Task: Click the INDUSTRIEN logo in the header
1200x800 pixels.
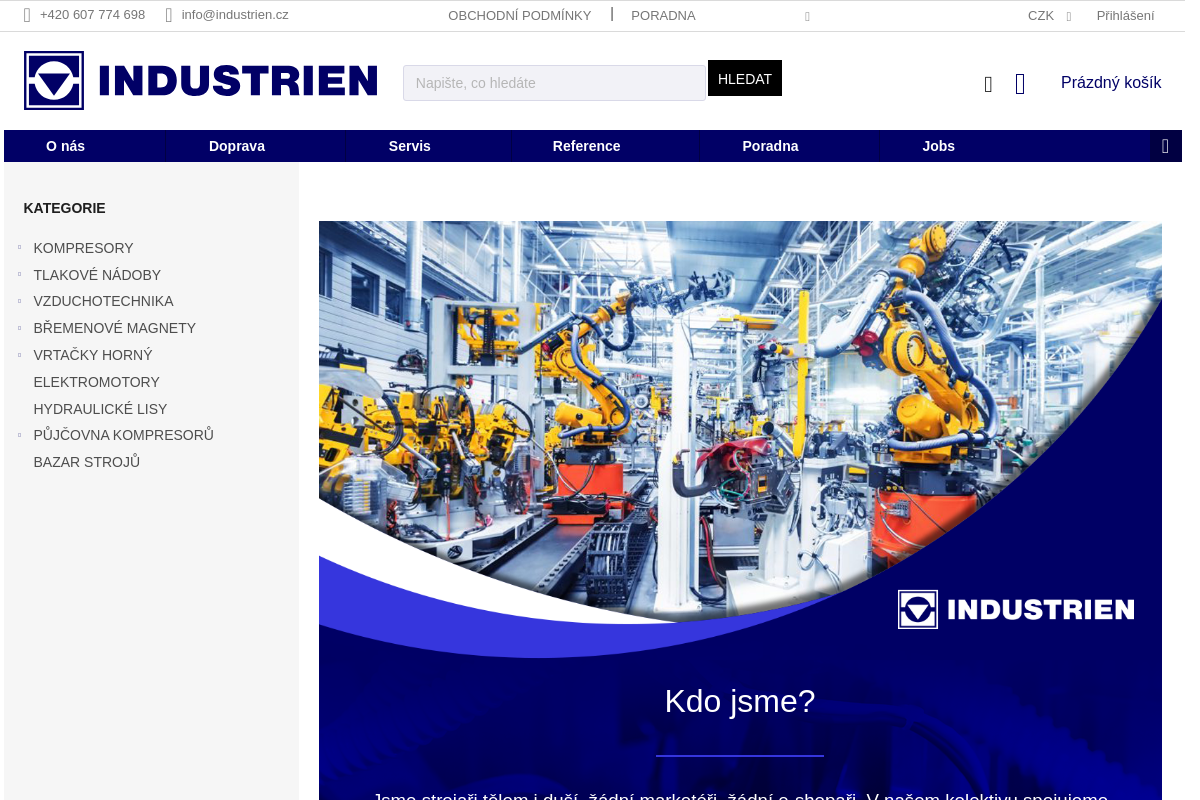Action: click(200, 80)
